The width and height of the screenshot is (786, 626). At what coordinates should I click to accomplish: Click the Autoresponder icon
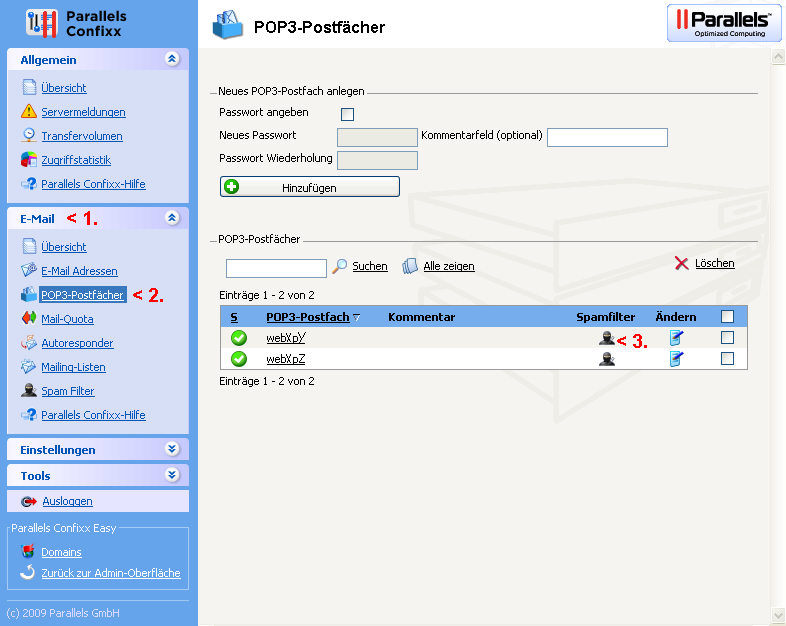pos(29,342)
